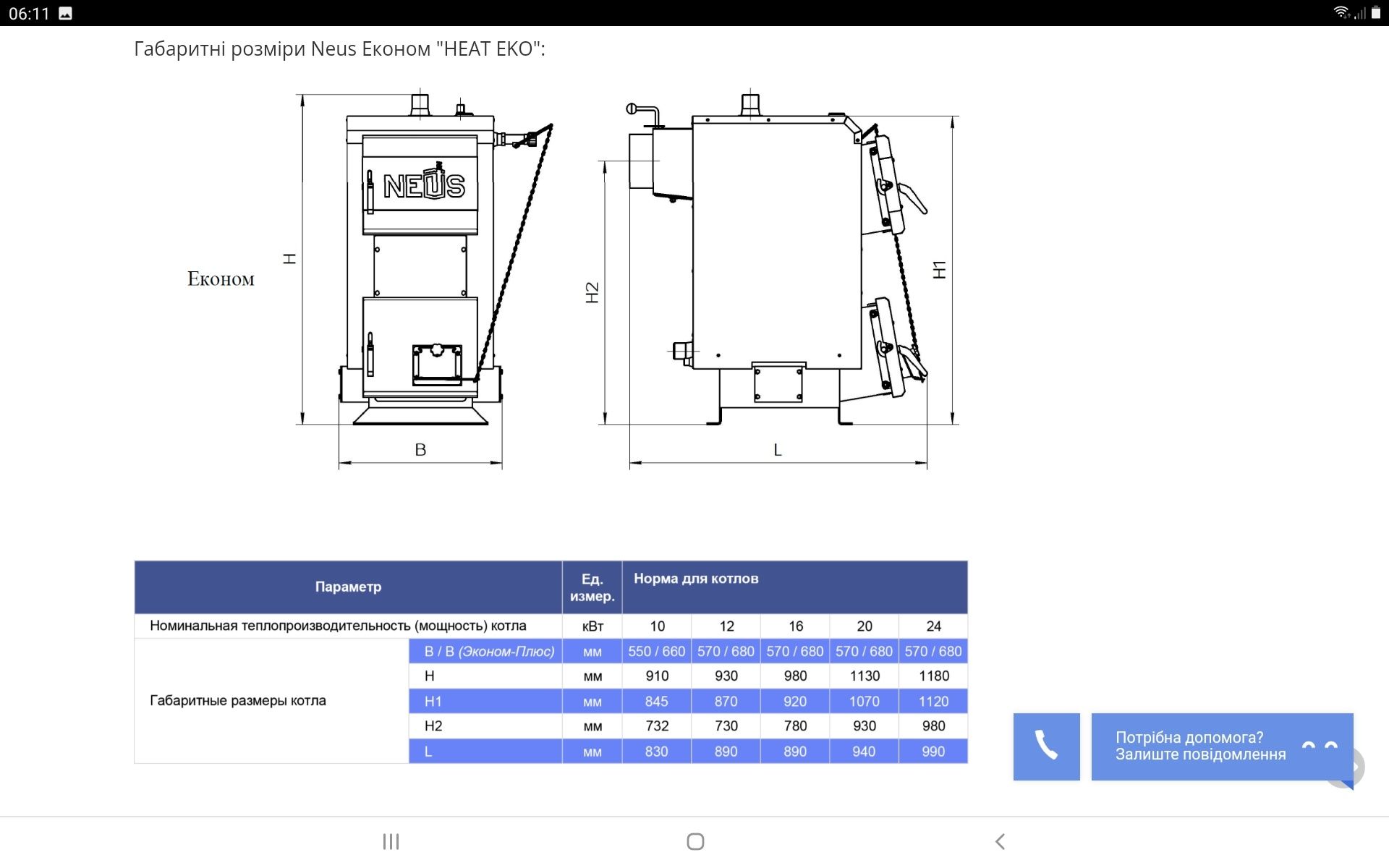
Task: Tap the power value 16 cell
Action: coord(795,626)
